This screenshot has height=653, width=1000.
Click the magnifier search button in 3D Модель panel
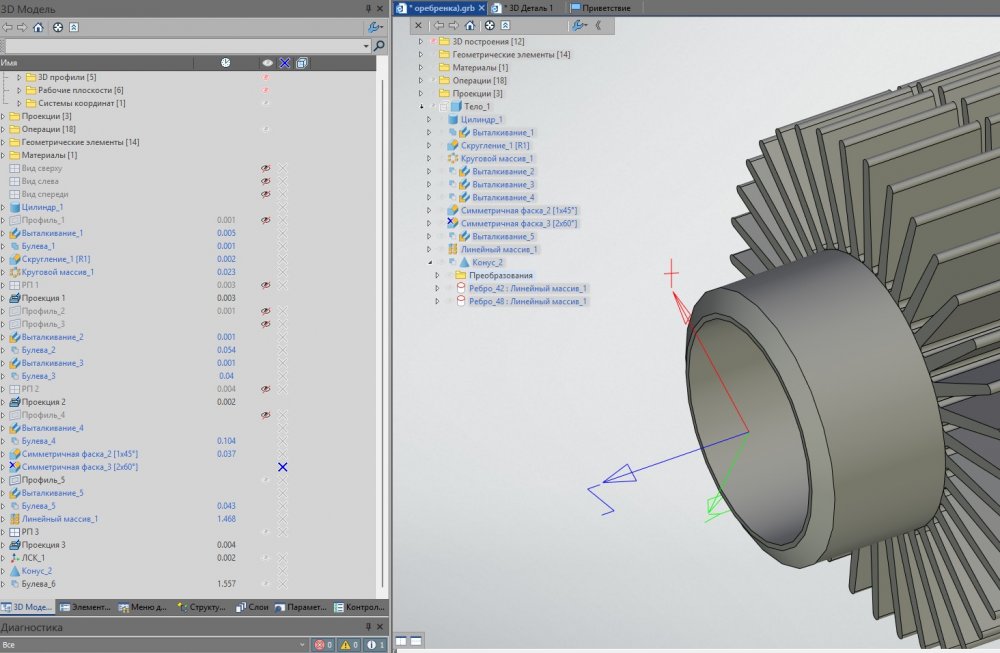[379, 46]
